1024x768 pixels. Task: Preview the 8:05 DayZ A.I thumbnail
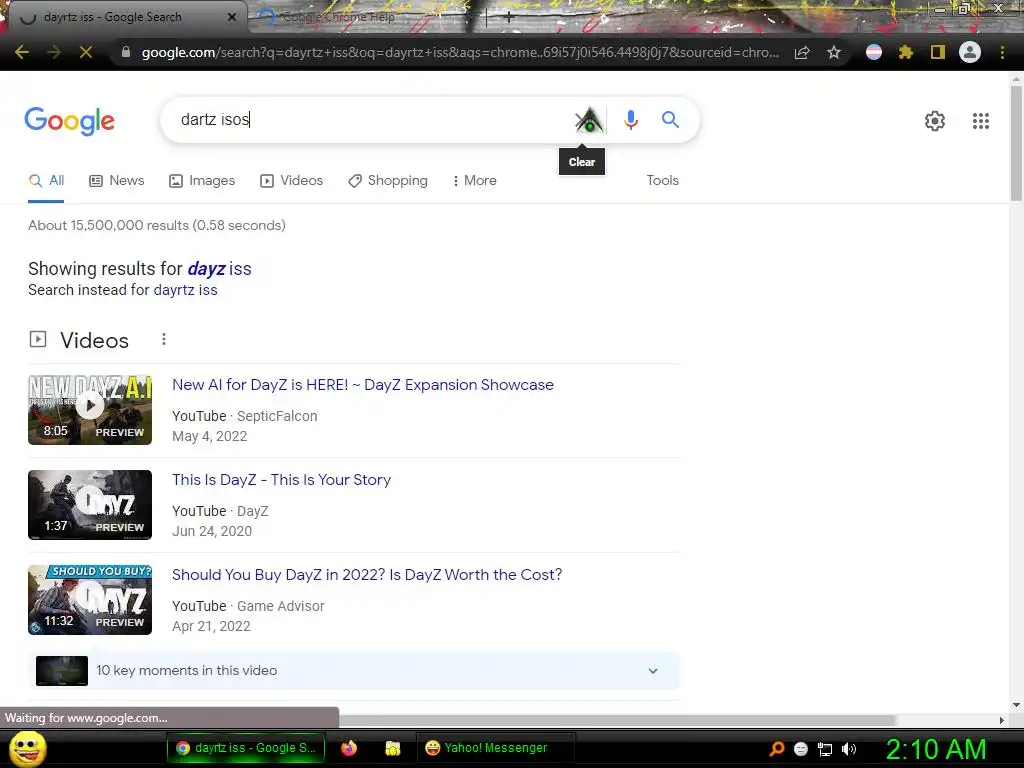pyautogui.click(x=90, y=410)
